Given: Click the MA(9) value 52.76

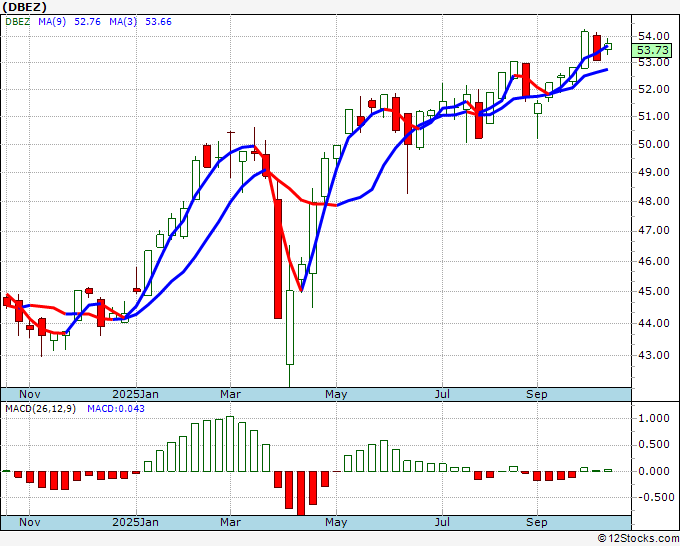Looking at the screenshot, I should [x=87, y=22].
